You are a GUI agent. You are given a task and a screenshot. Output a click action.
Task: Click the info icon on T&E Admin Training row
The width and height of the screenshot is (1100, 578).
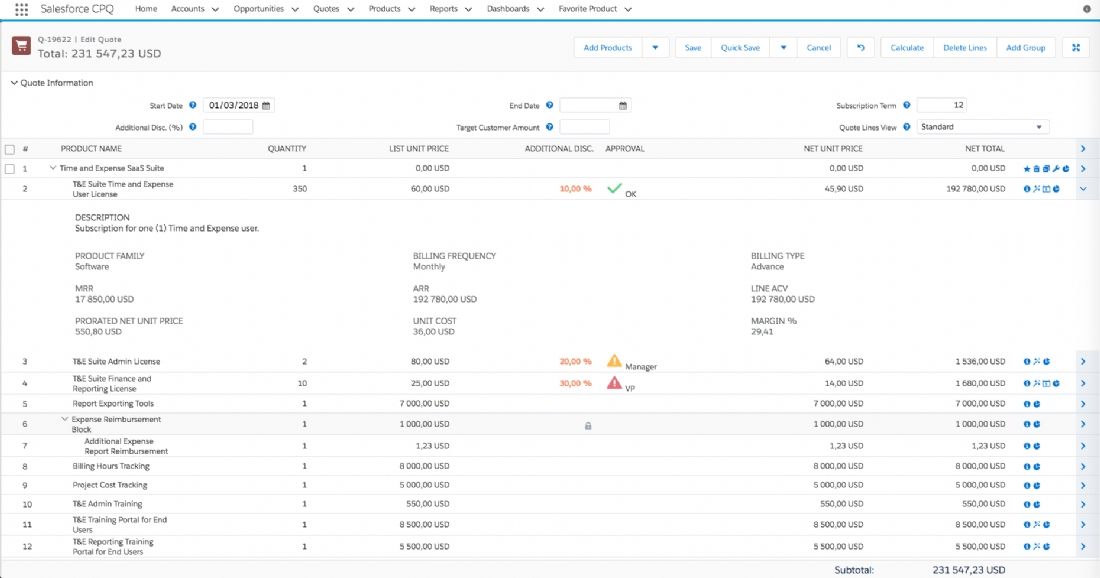[1027, 504]
